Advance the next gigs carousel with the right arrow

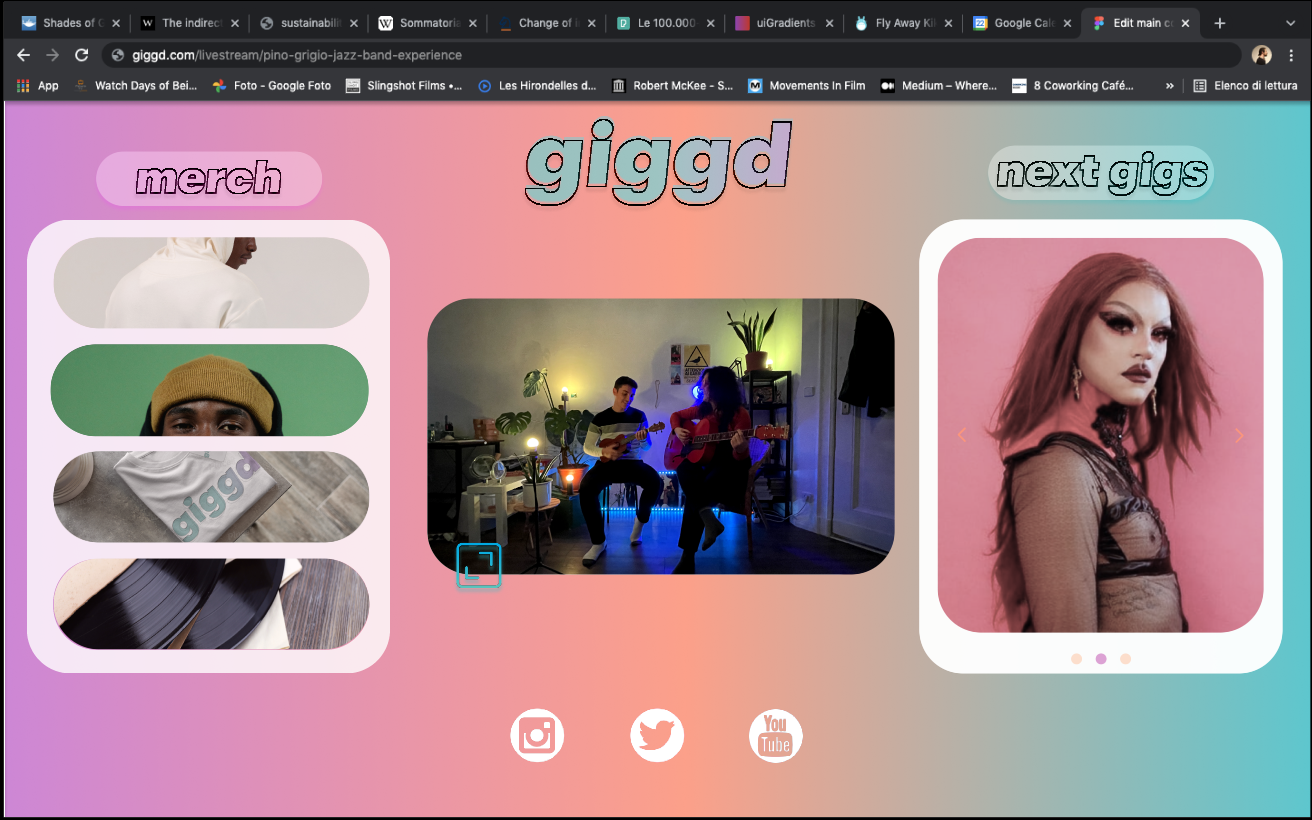(x=1240, y=435)
